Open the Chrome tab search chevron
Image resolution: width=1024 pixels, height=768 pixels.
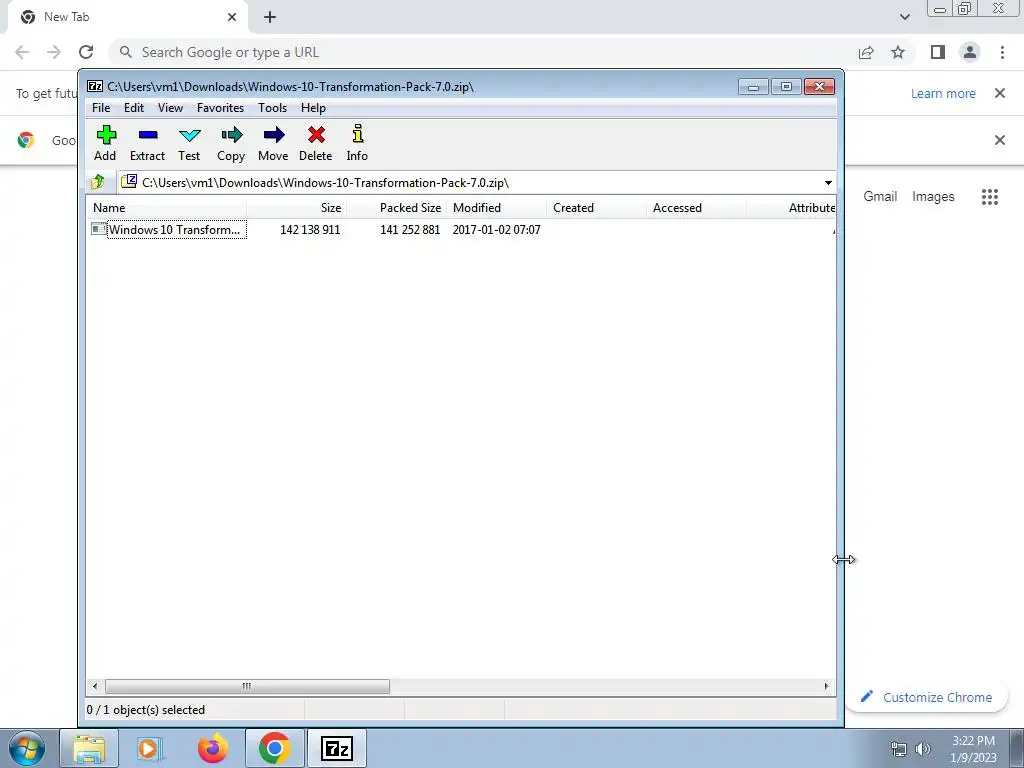904,17
